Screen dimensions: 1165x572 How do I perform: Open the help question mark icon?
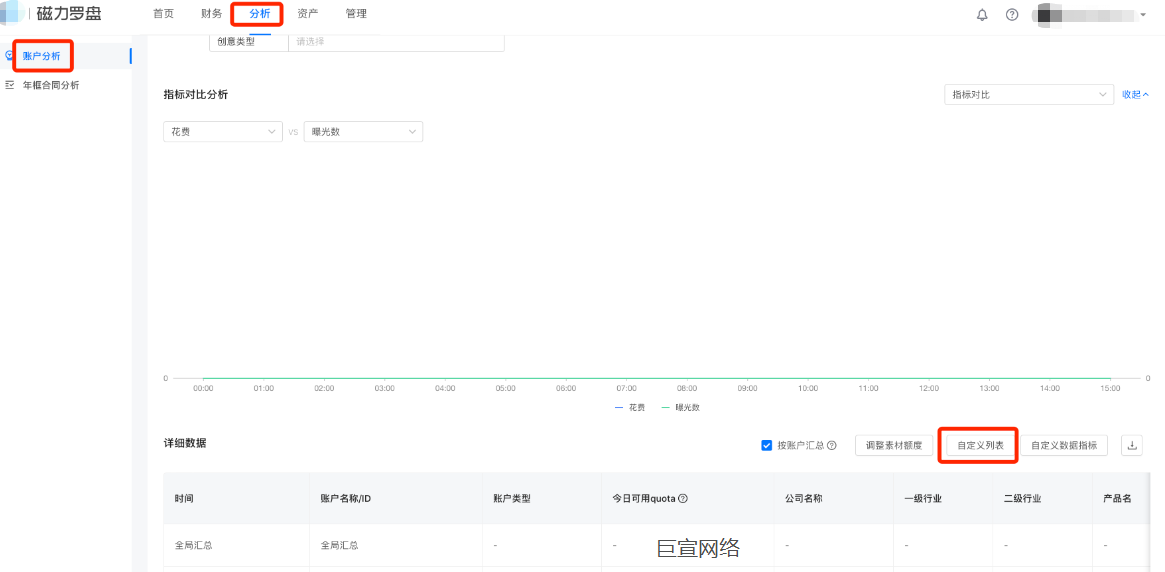click(x=1012, y=15)
